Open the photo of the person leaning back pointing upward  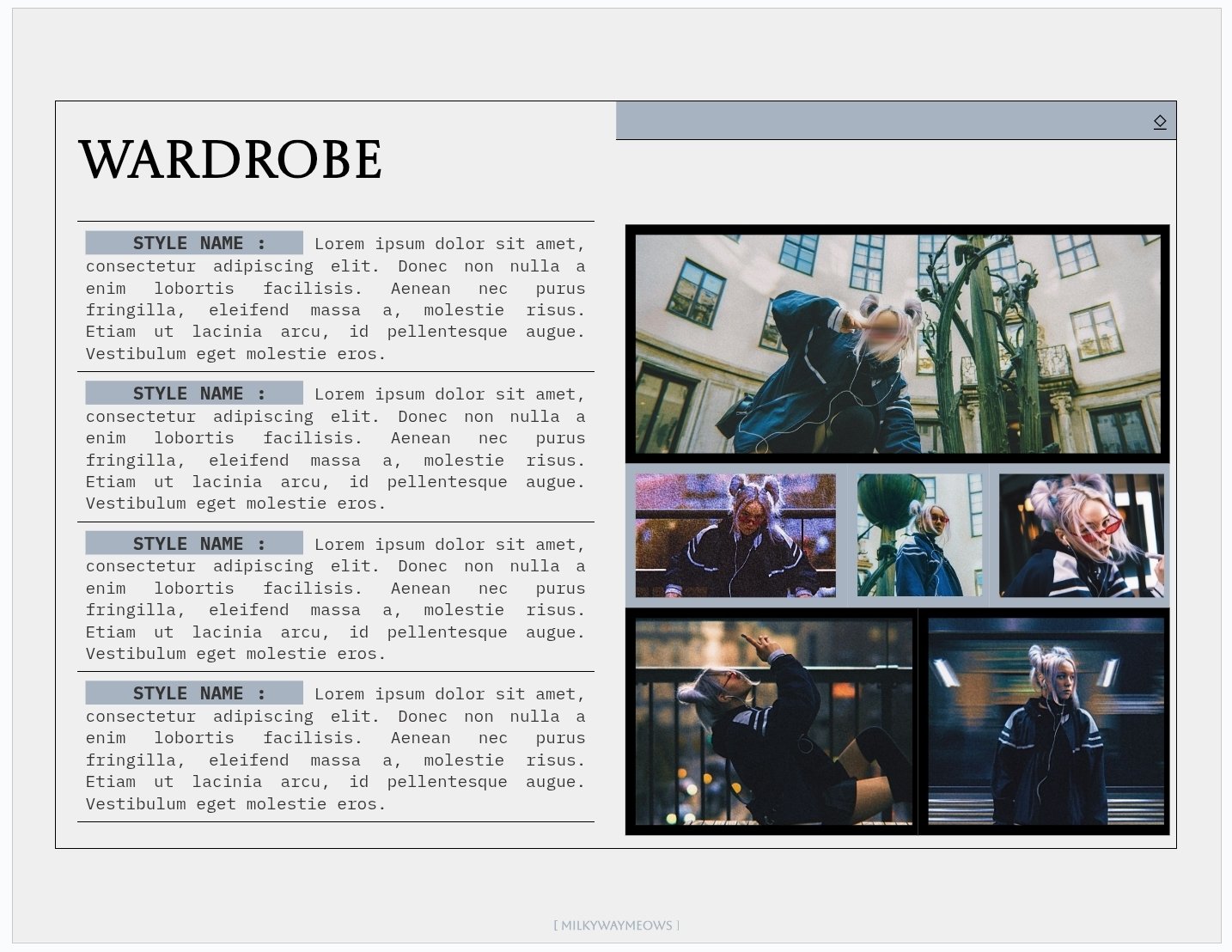[773, 722]
